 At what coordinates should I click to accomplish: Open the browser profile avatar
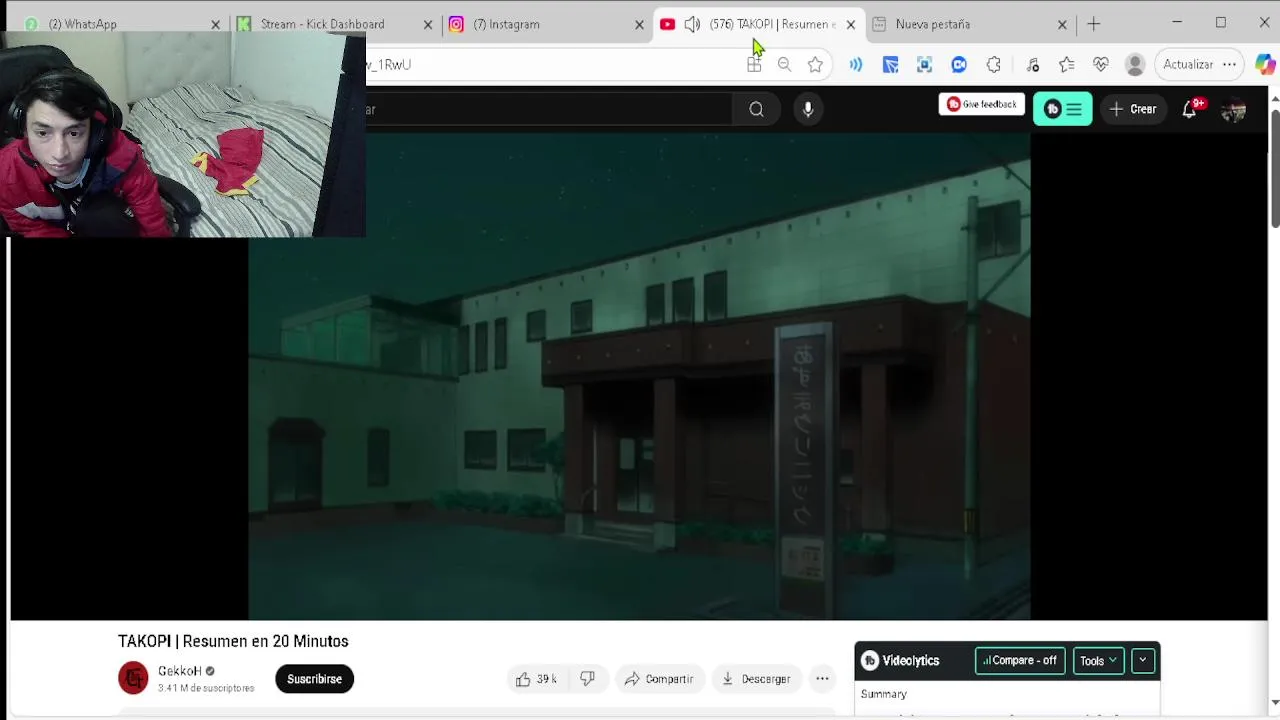click(x=1135, y=64)
